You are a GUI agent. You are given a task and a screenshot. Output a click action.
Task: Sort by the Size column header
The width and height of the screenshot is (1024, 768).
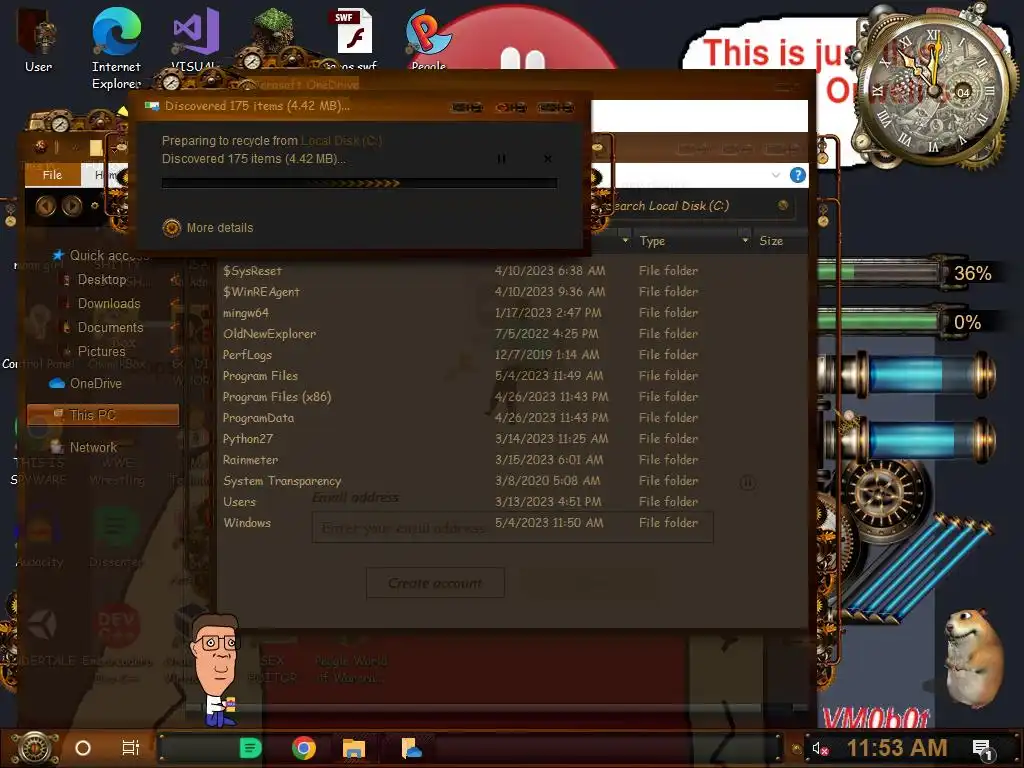tap(780, 241)
